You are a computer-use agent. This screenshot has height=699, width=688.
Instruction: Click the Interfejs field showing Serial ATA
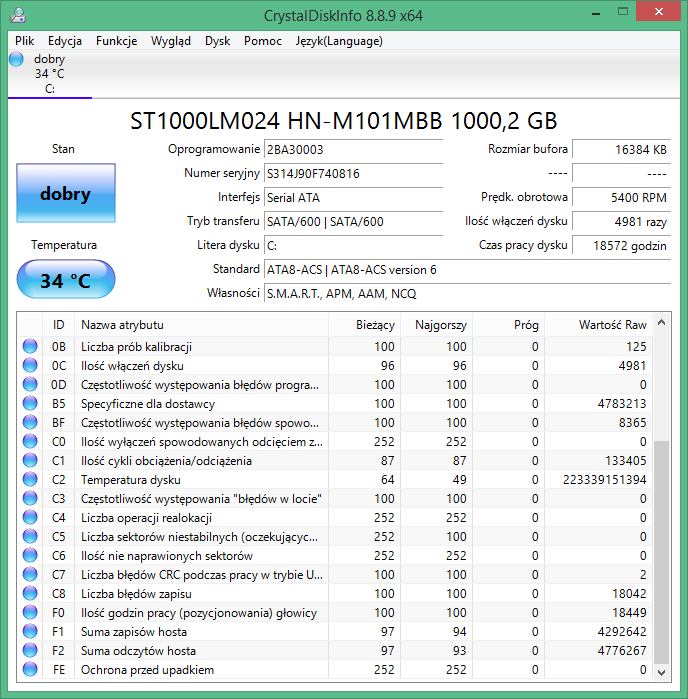pyautogui.click(x=353, y=197)
